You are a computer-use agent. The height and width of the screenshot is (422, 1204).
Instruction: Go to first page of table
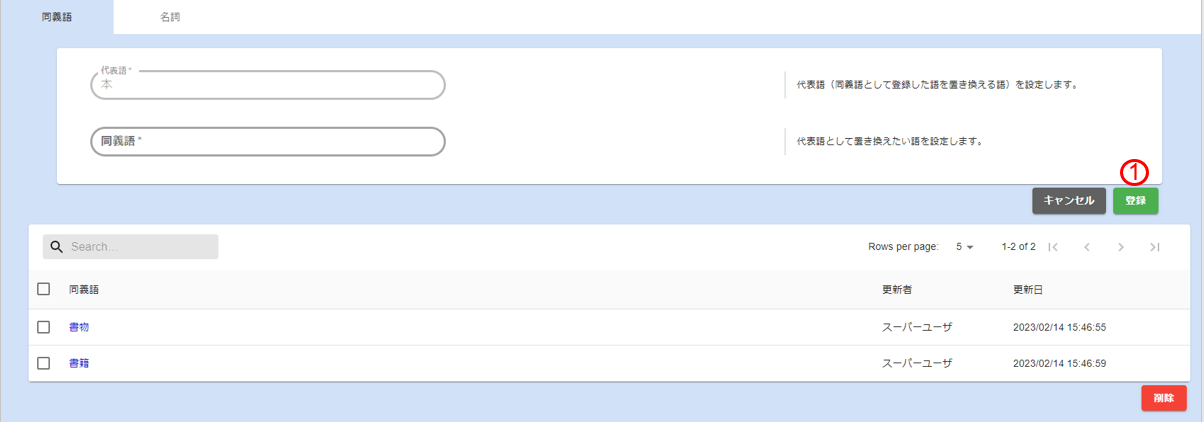[1053, 247]
